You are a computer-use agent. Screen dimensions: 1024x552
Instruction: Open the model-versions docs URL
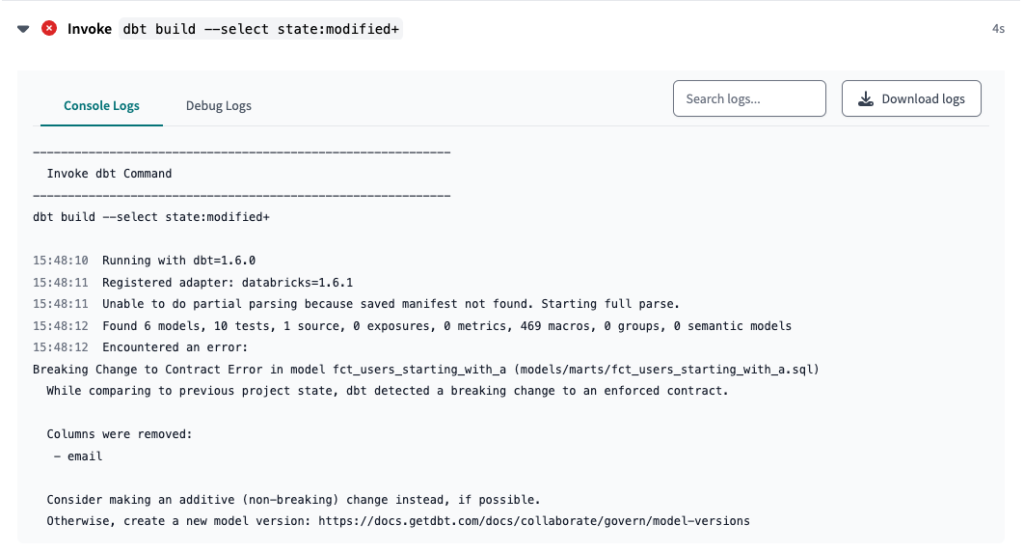[534, 521]
